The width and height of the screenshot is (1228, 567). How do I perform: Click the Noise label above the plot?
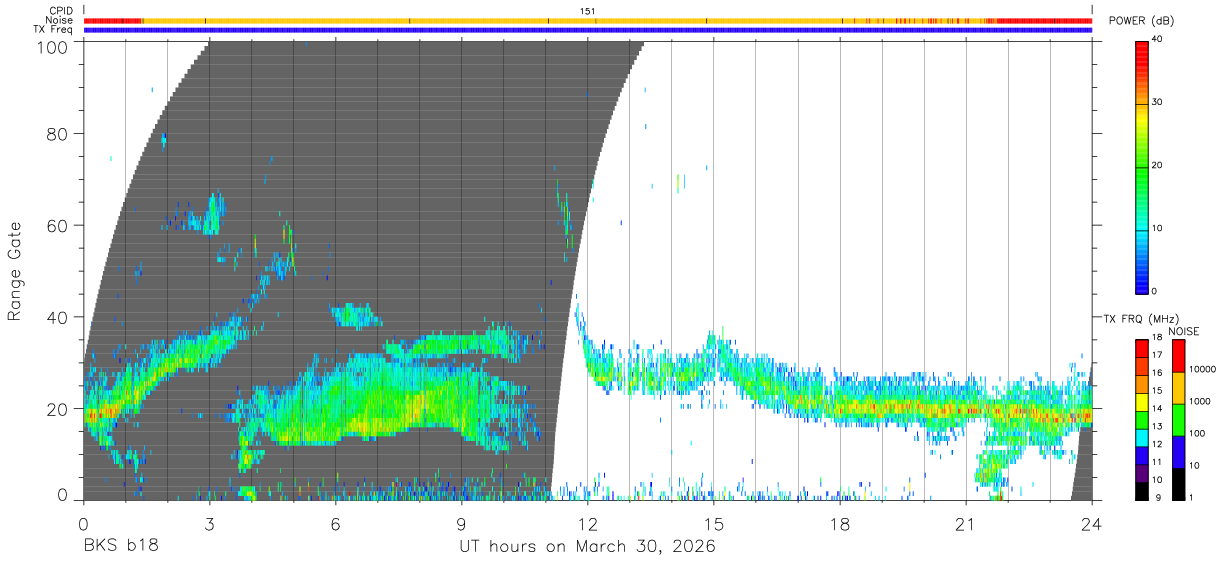point(60,20)
